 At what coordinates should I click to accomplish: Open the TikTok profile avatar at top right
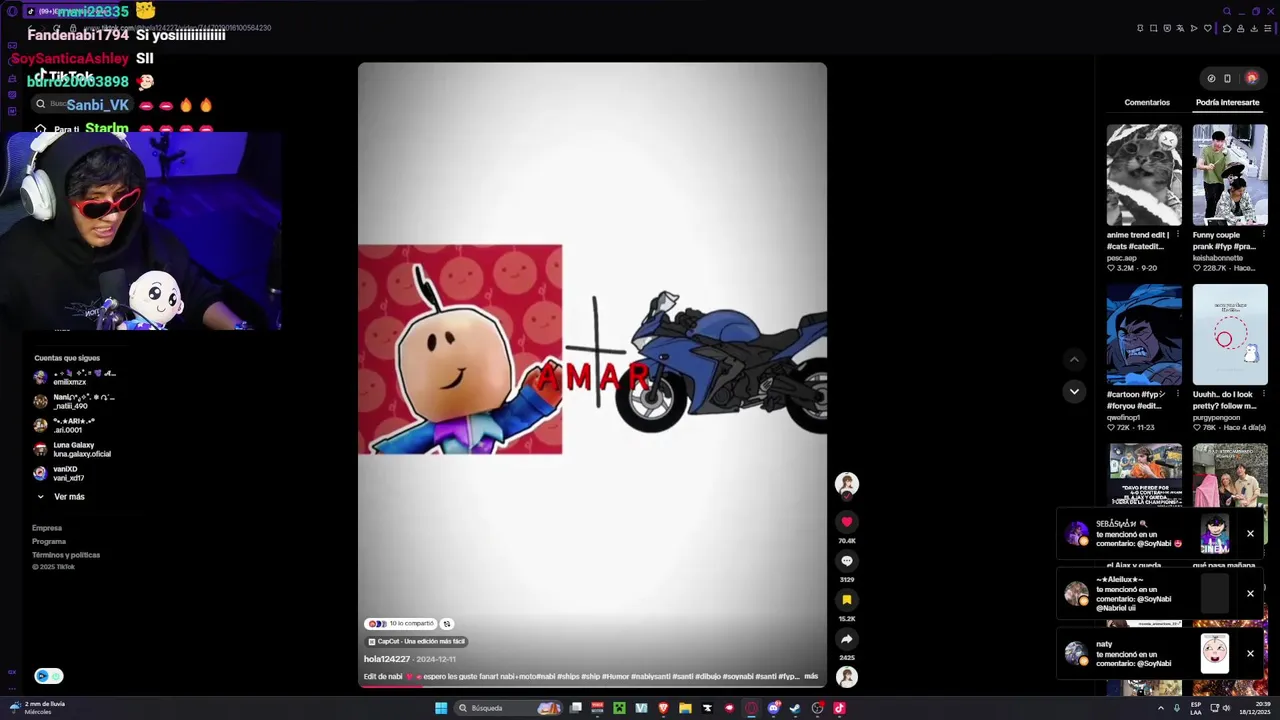coord(1251,78)
